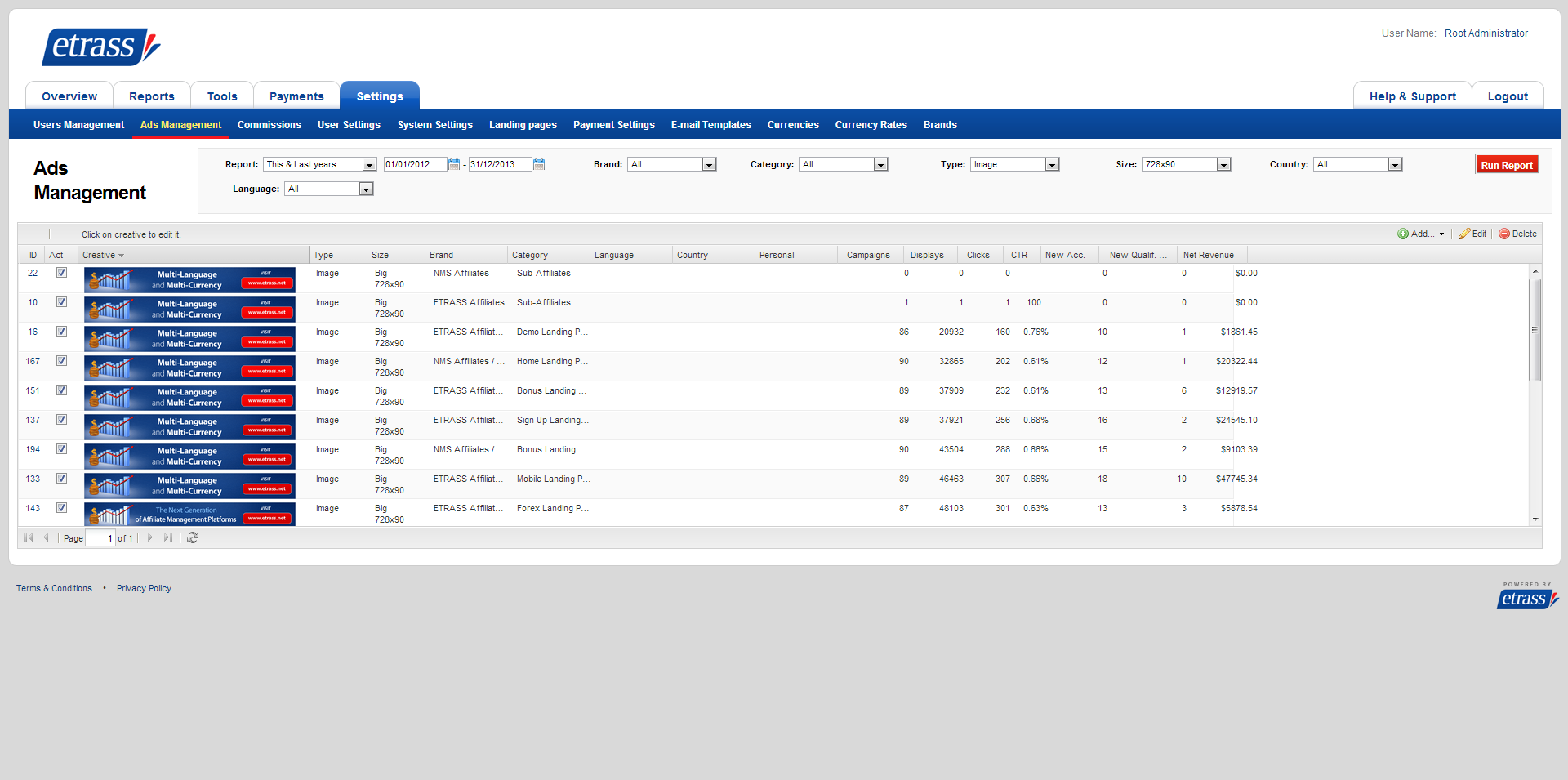Expand the Brand filter dropdown
Image resolution: width=1568 pixels, height=780 pixels.
[709, 165]
